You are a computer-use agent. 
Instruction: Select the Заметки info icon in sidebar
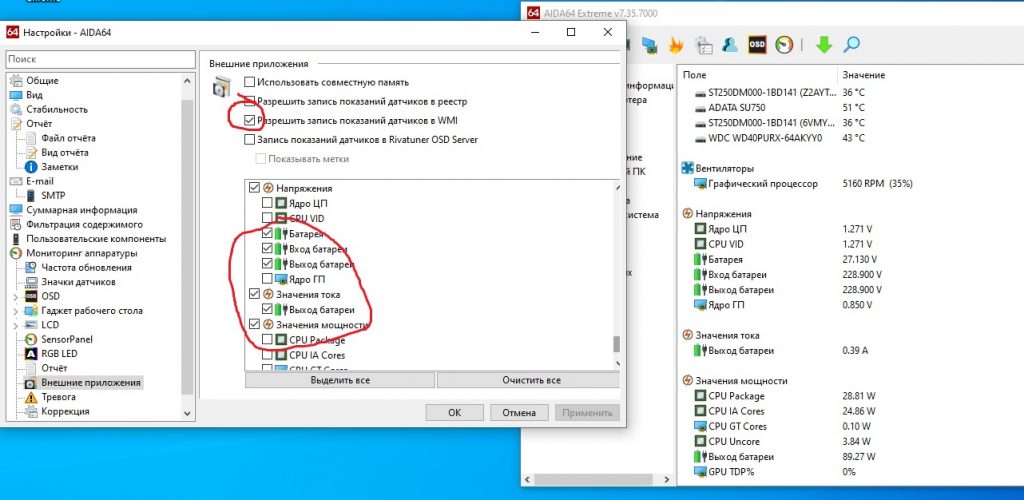[31, 167]
